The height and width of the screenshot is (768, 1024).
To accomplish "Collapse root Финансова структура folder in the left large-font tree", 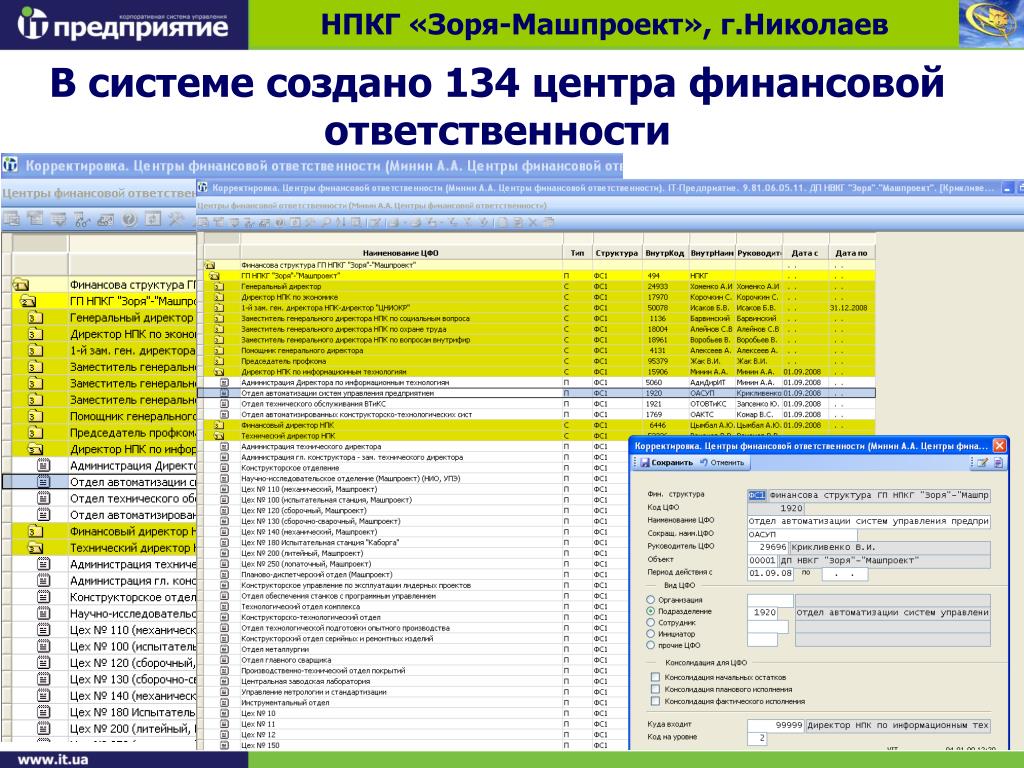I will 21,285.
